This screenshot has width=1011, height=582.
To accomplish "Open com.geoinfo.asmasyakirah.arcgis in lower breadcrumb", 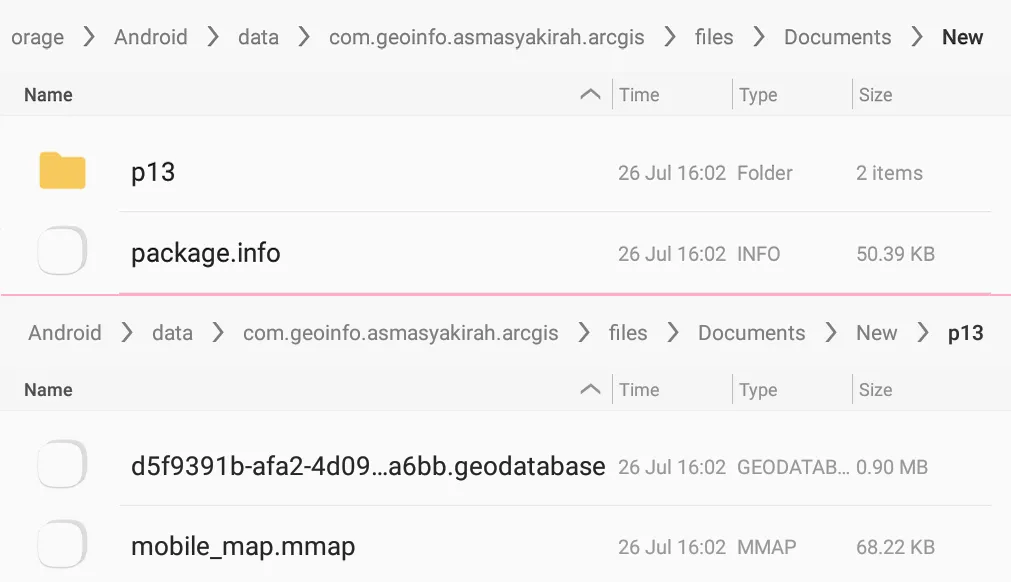I will 400,333.
